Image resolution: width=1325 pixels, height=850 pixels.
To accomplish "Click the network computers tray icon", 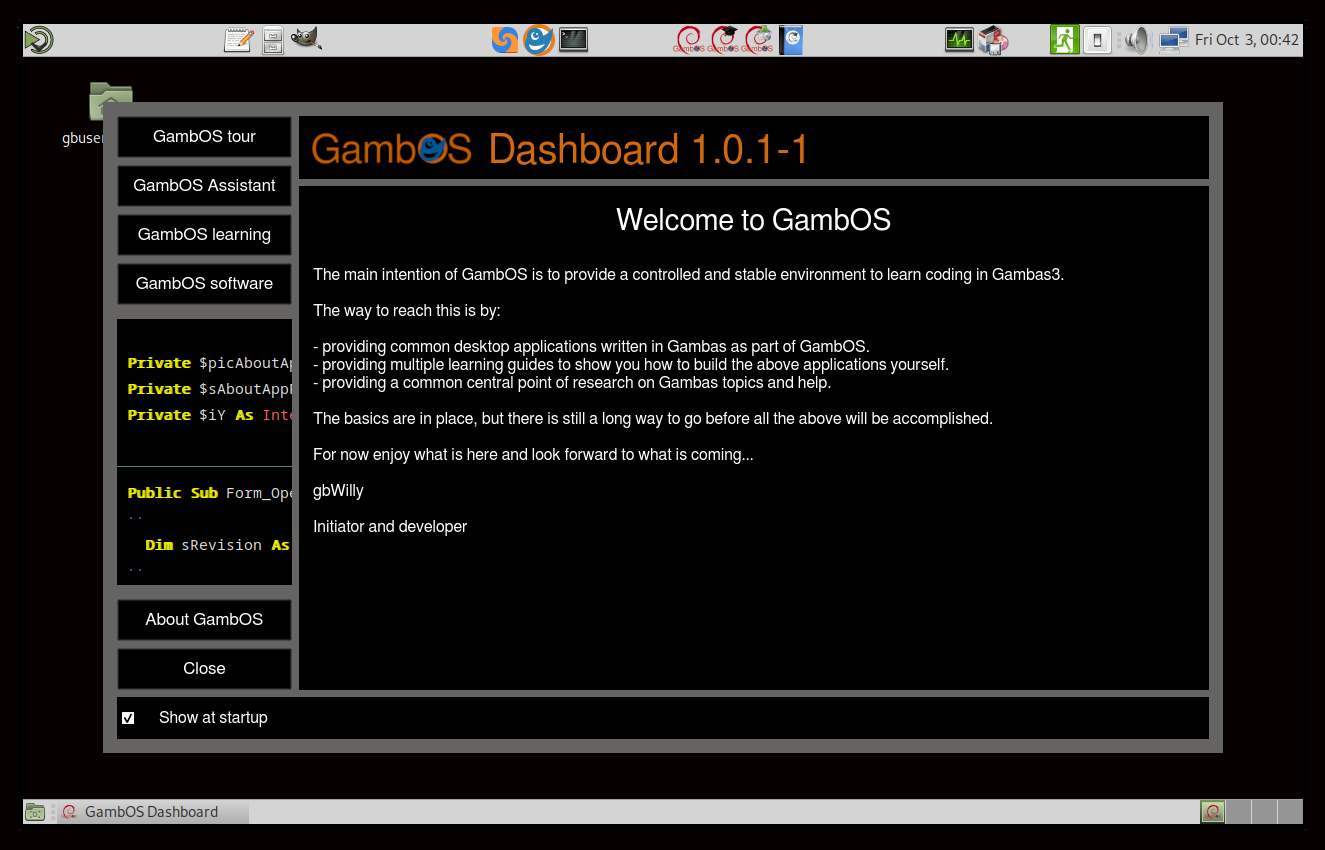I will coord(1173,40).
